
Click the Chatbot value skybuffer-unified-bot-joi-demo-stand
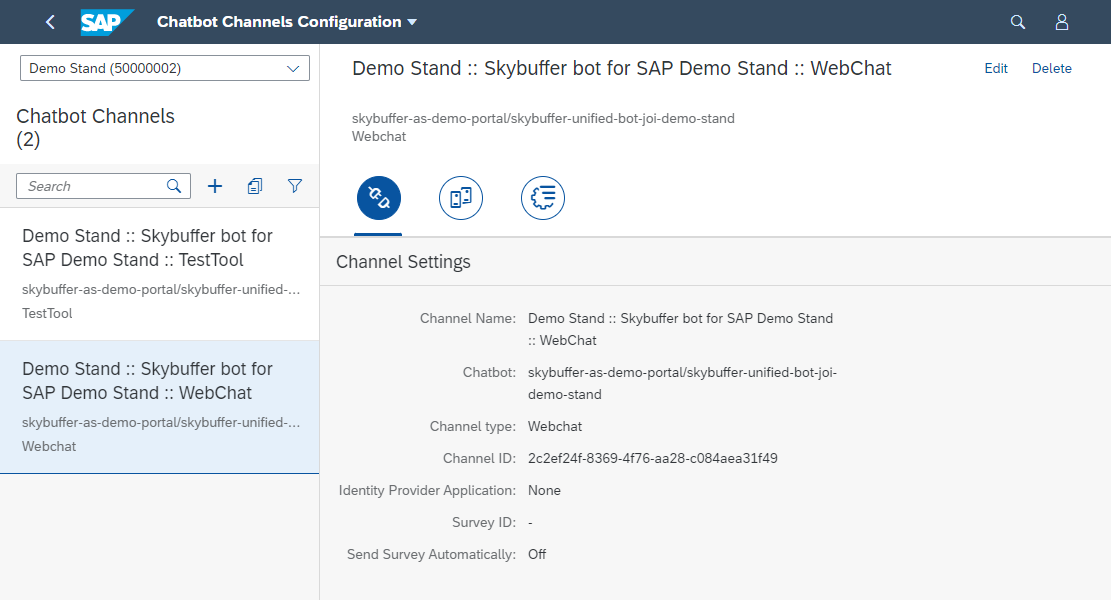(682, 383)
